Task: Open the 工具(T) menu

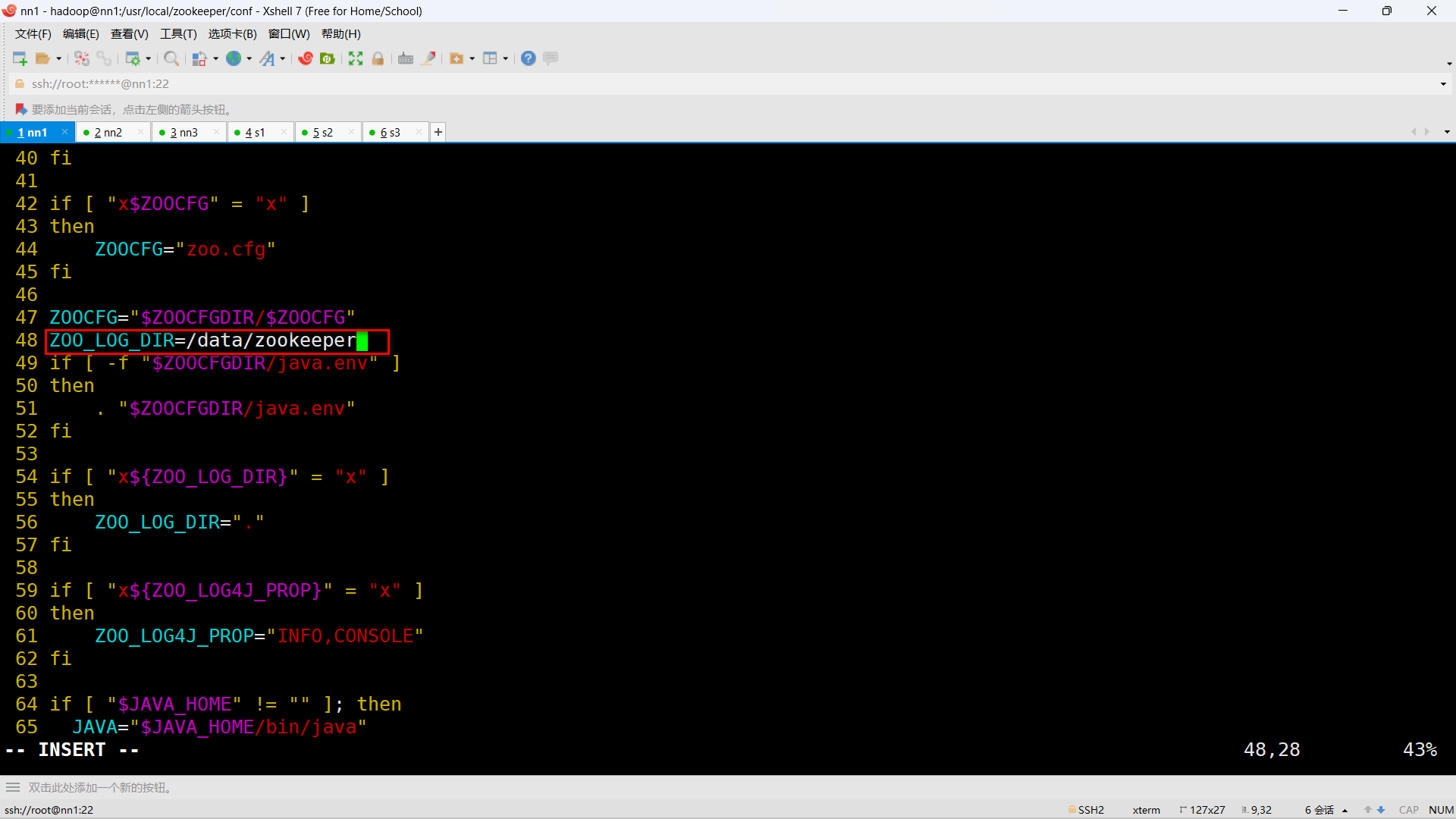Action: coord(178,34)
